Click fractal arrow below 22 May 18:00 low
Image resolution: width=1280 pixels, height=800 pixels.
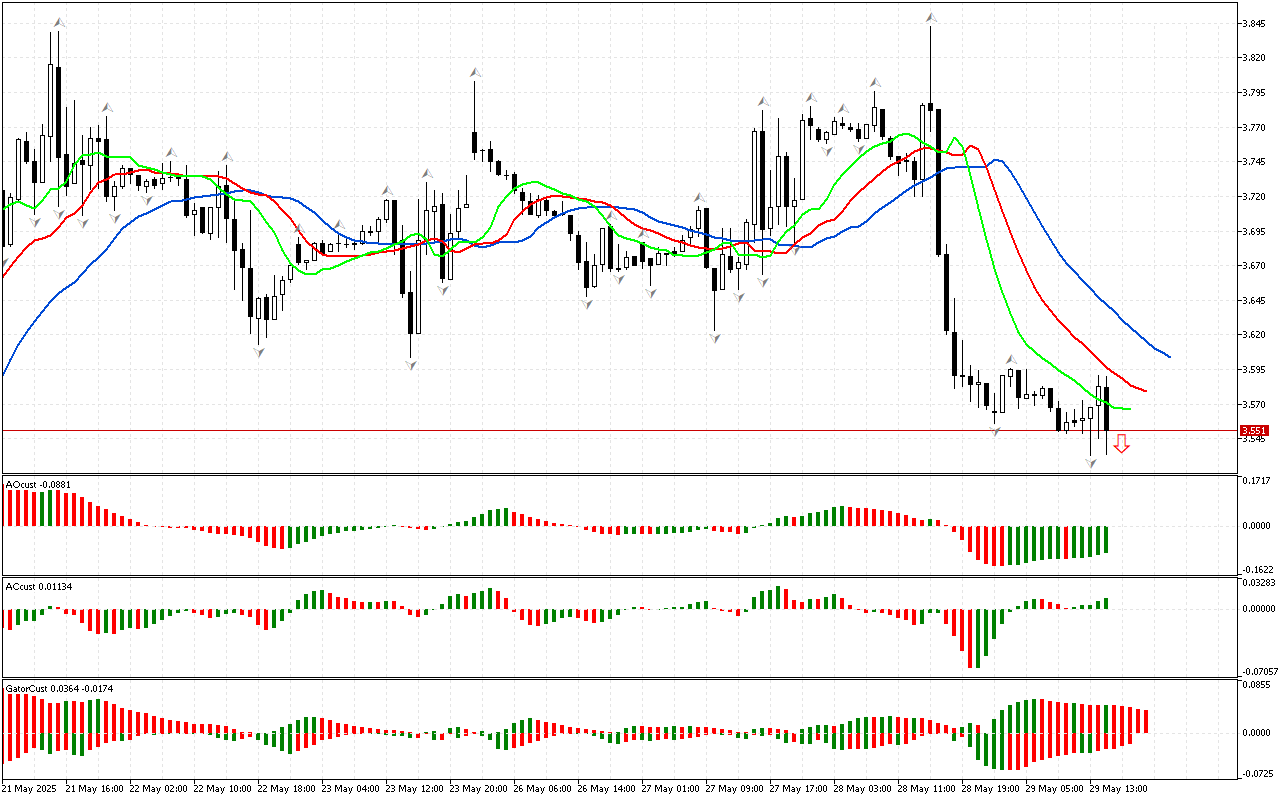pyautogui.click(x=259, y=351)
